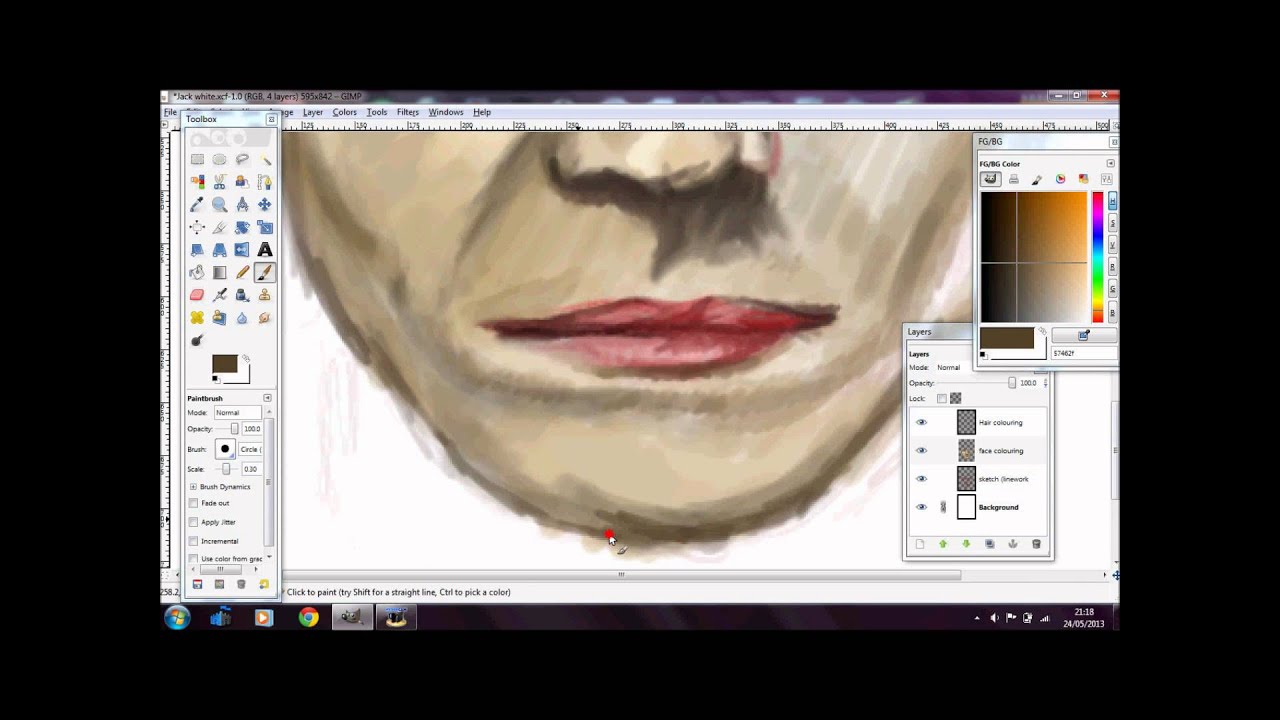Select the Free Select lasso tool

click(x=242, y=159)
